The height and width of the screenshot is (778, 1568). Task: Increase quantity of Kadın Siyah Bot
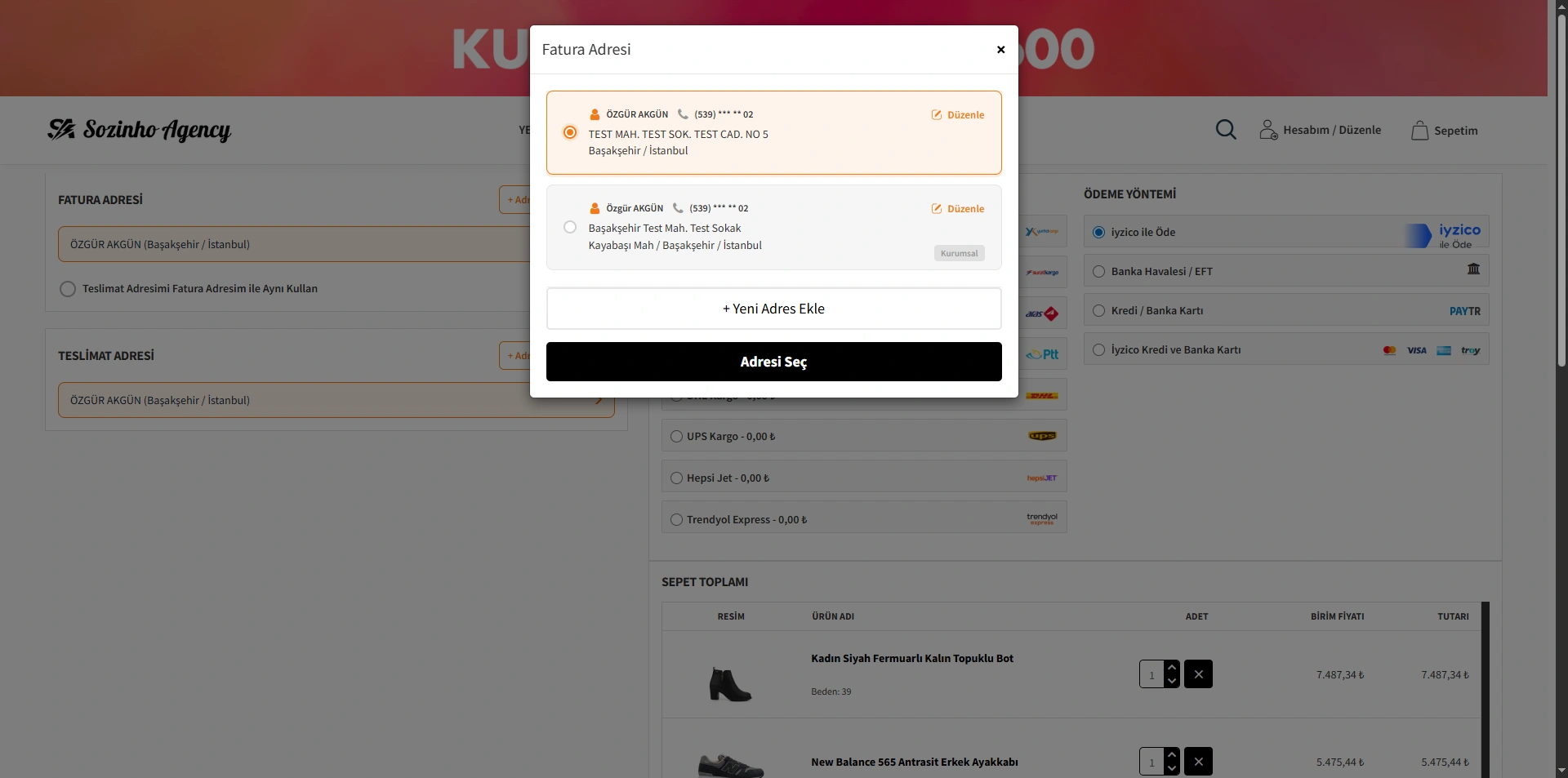1172,667
